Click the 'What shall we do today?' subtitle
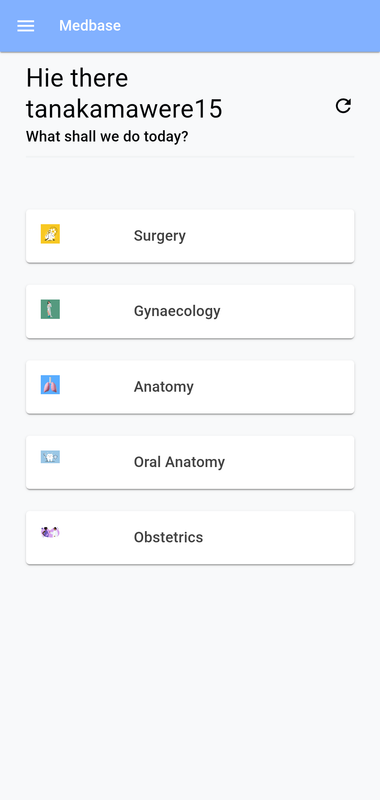 (107, 137)
